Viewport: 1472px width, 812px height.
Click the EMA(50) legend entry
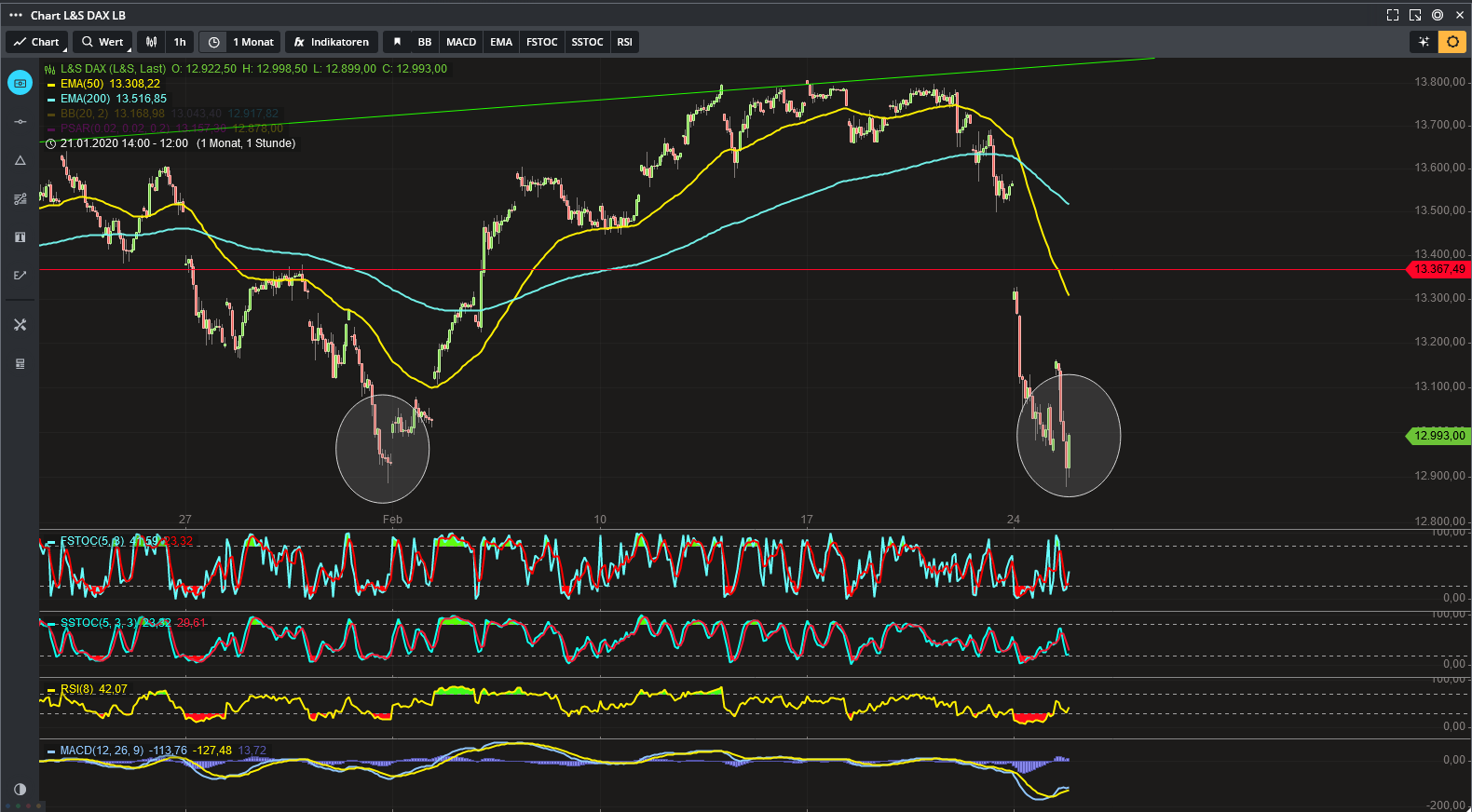point(103,84)
